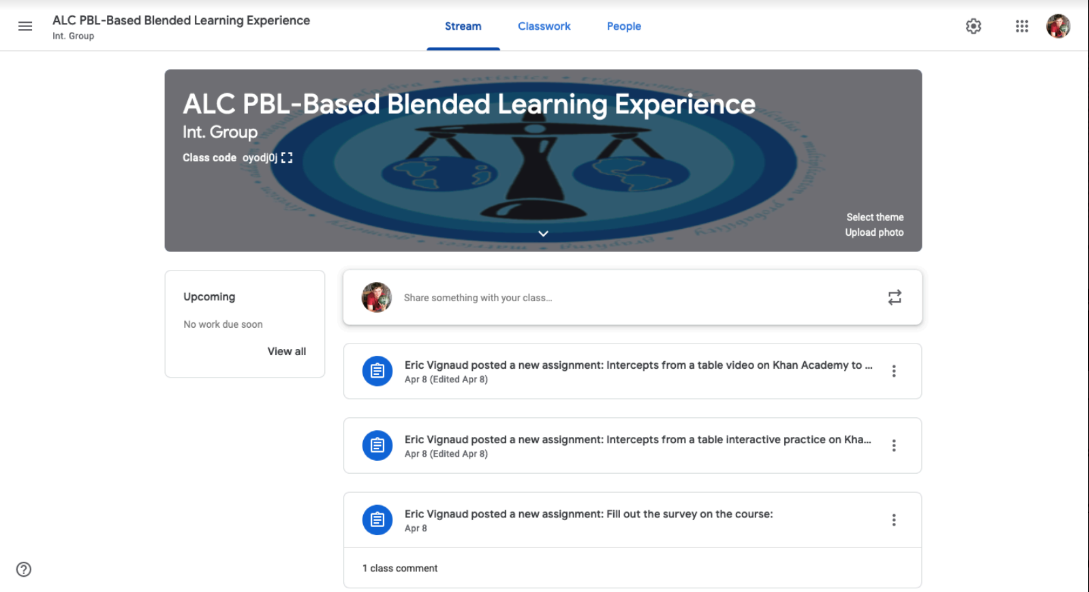
Task: Open options for survey assignment post
Action: [x=894, y=520]
